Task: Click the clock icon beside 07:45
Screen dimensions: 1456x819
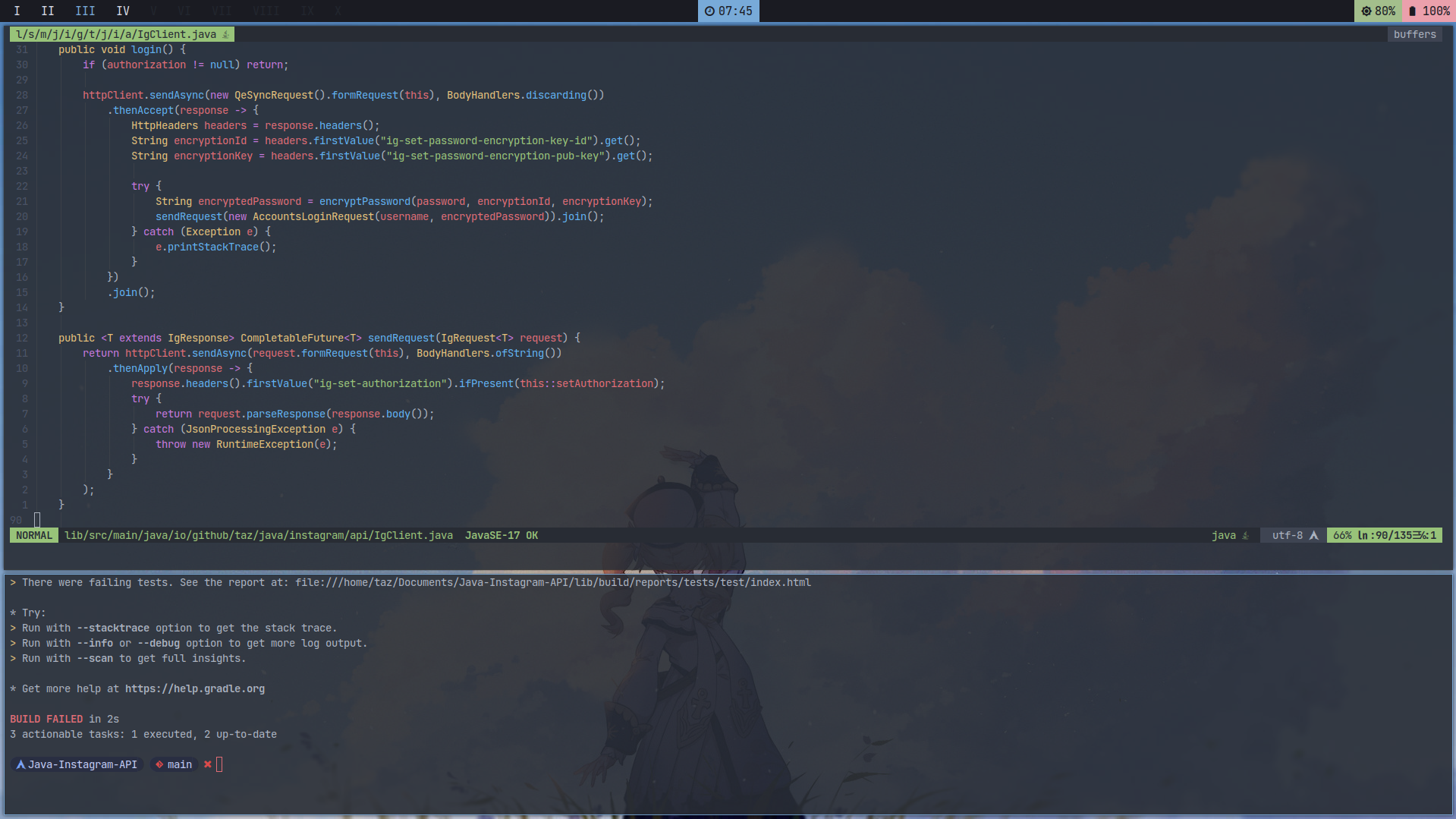Action: point(709,11)
